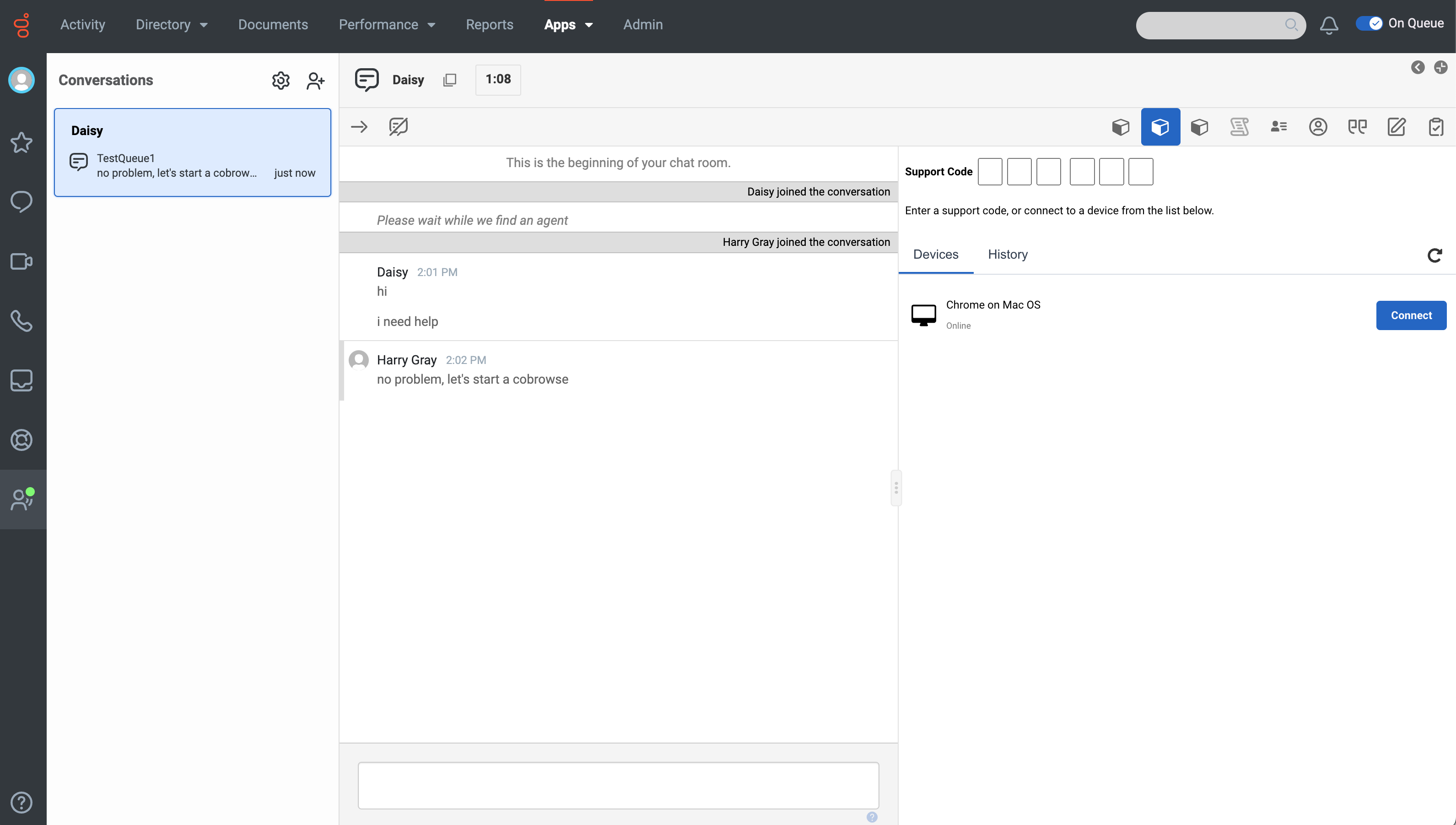Refresh the devices list

[1434, 255]
